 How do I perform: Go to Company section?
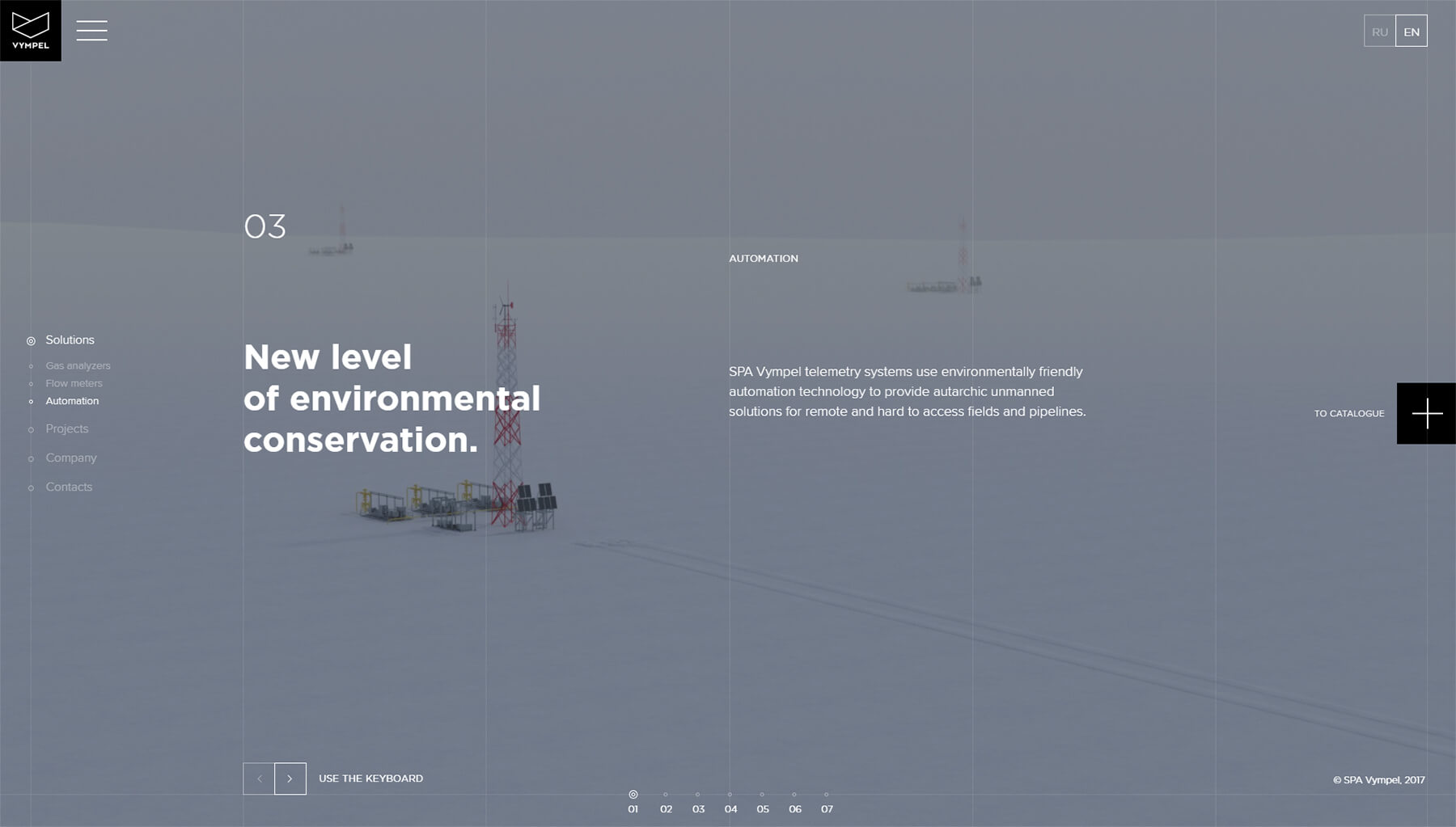coord(71,458)
